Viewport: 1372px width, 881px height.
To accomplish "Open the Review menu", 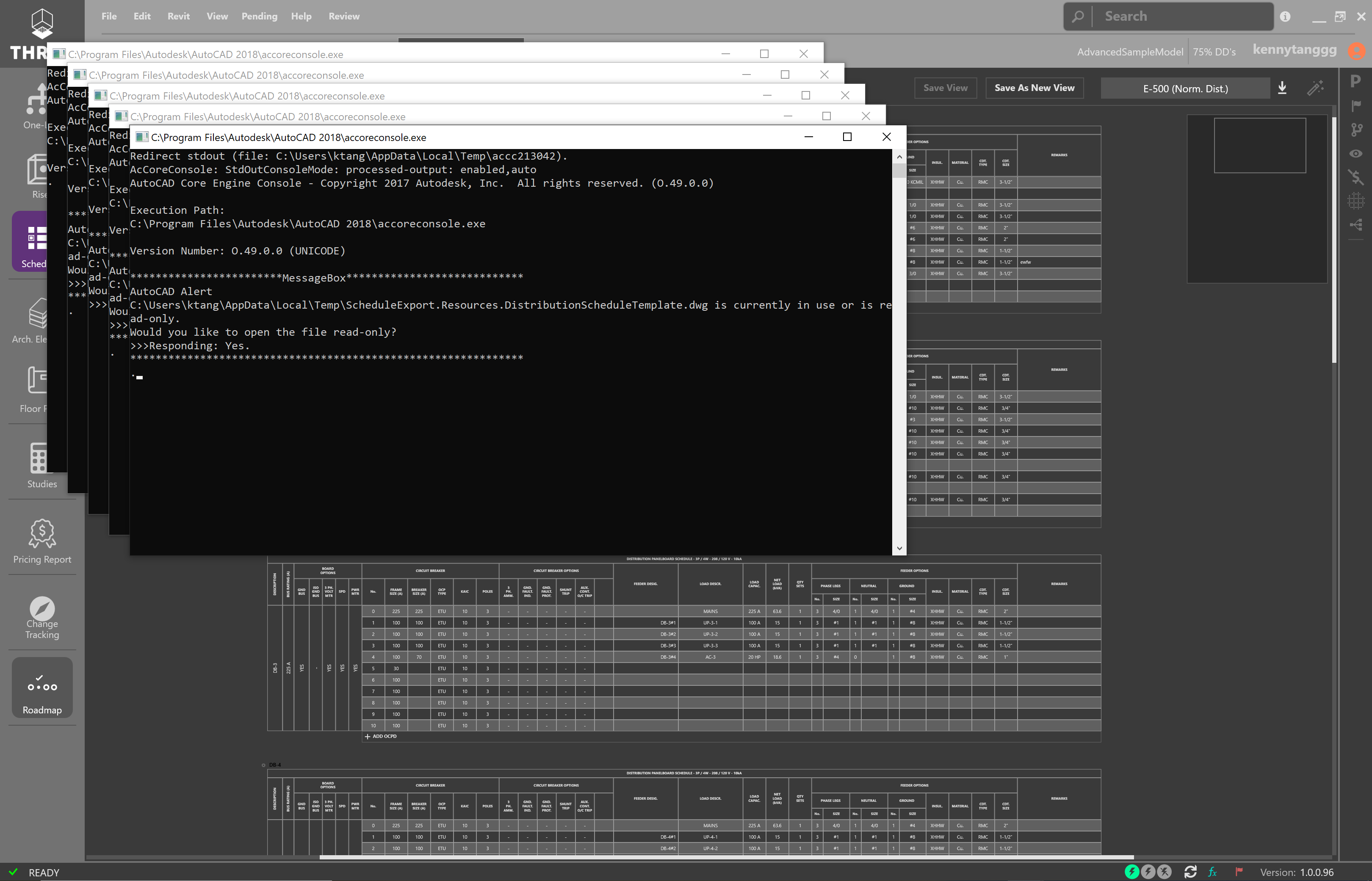I will pos(344,16).
